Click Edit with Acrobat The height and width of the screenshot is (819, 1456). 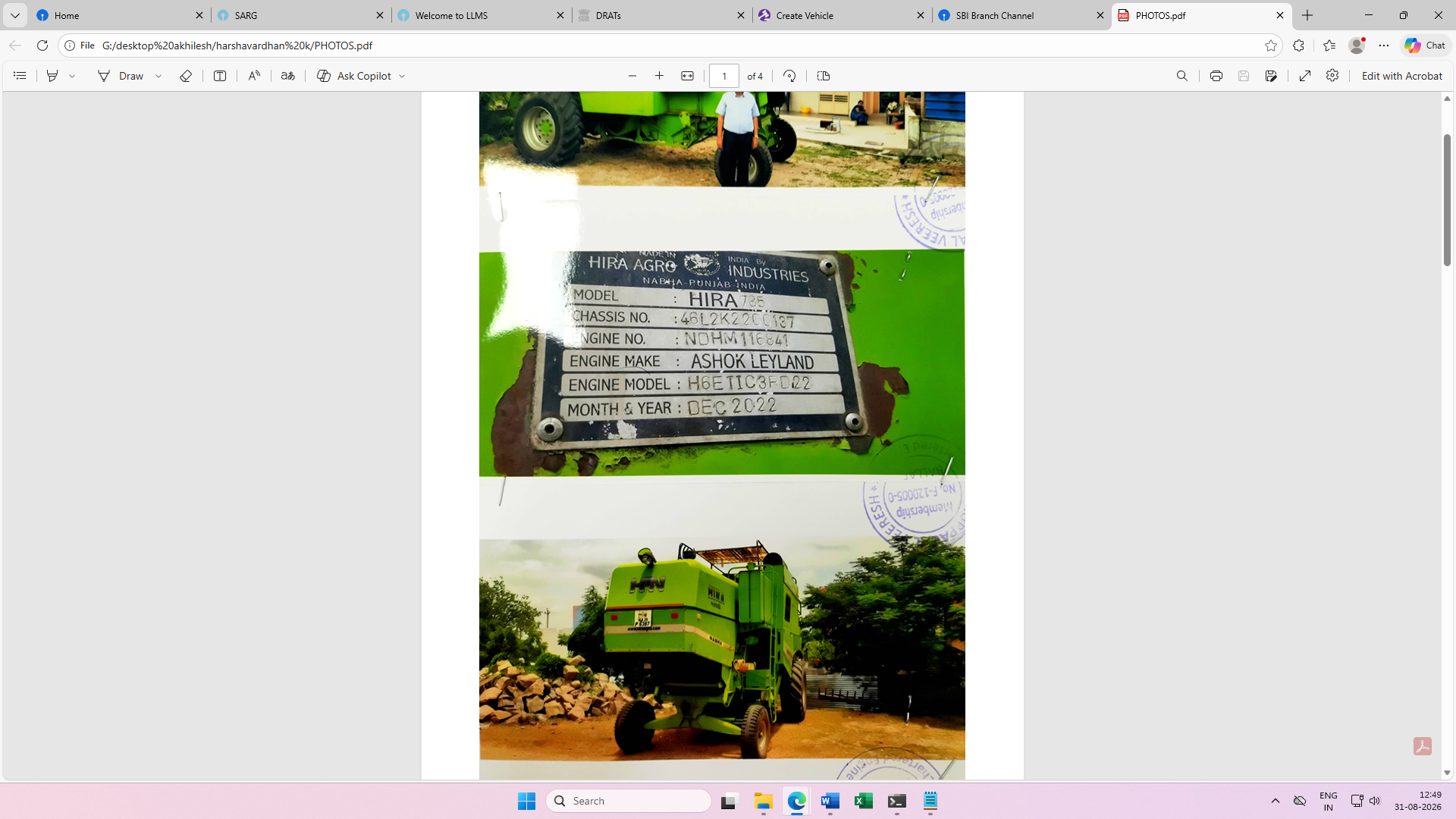pos(1402,76)
